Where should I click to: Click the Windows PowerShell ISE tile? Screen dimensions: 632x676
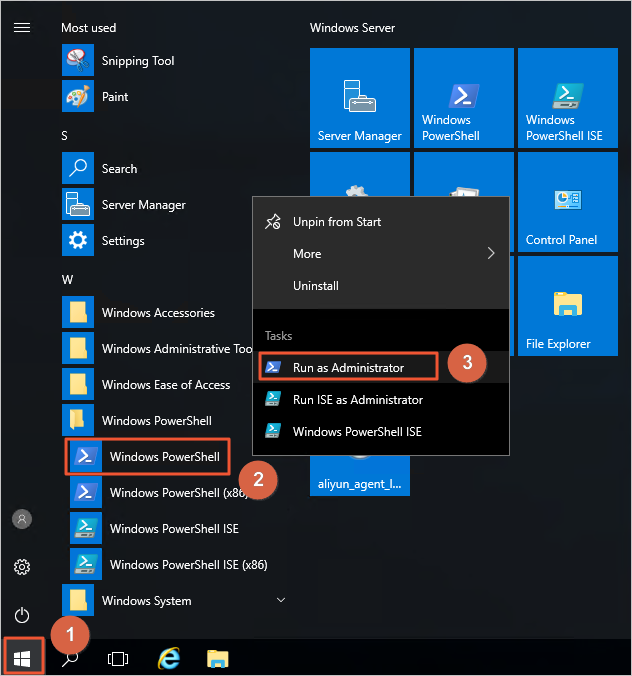pyautogui.click(x=568, y=98)
